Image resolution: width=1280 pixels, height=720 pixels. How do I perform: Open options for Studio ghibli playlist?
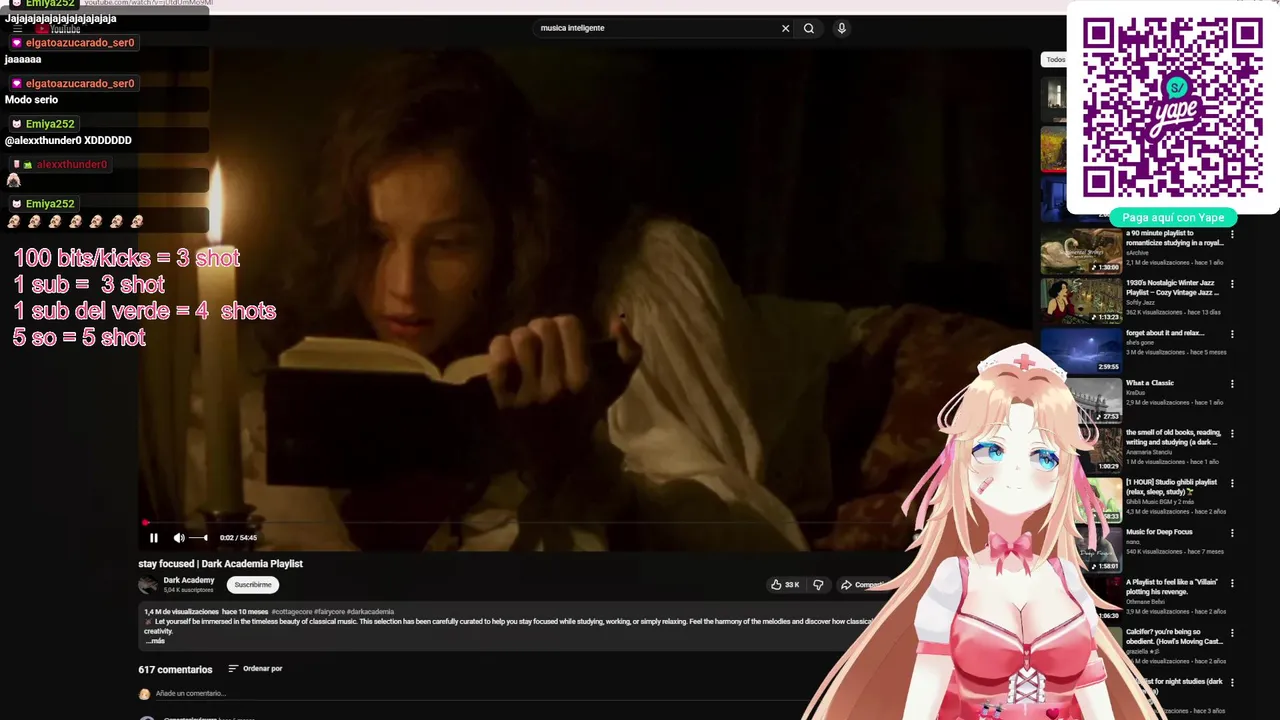pyautogui.click(x=1232, y=483)
